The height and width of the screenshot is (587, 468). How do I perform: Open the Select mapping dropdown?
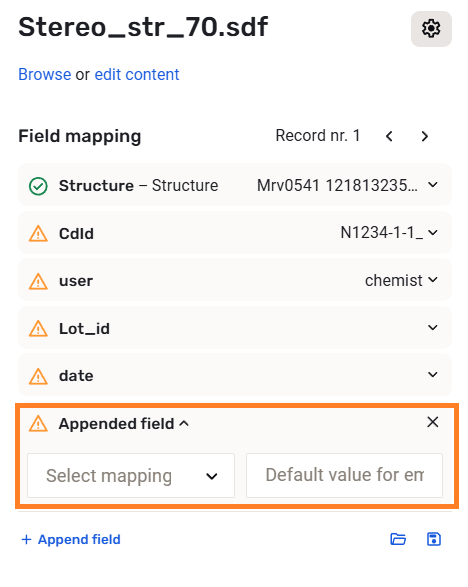131,475
